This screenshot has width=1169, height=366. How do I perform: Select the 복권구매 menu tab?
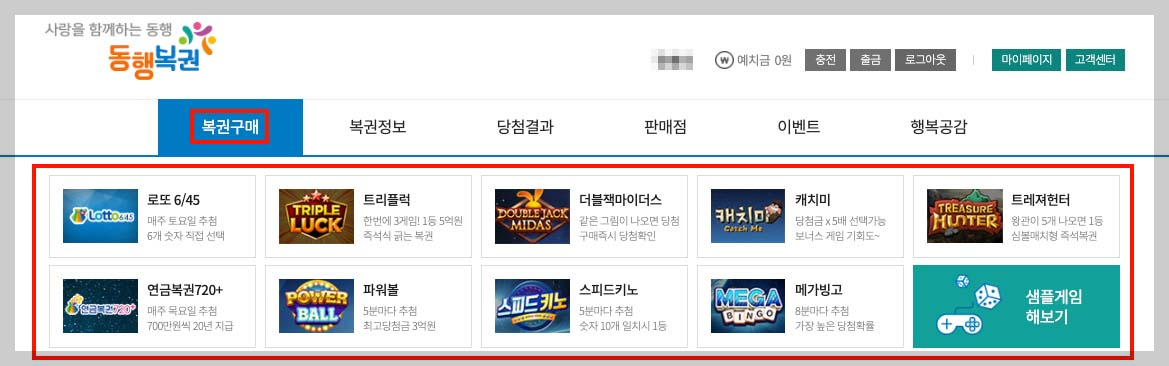[230, 127]
